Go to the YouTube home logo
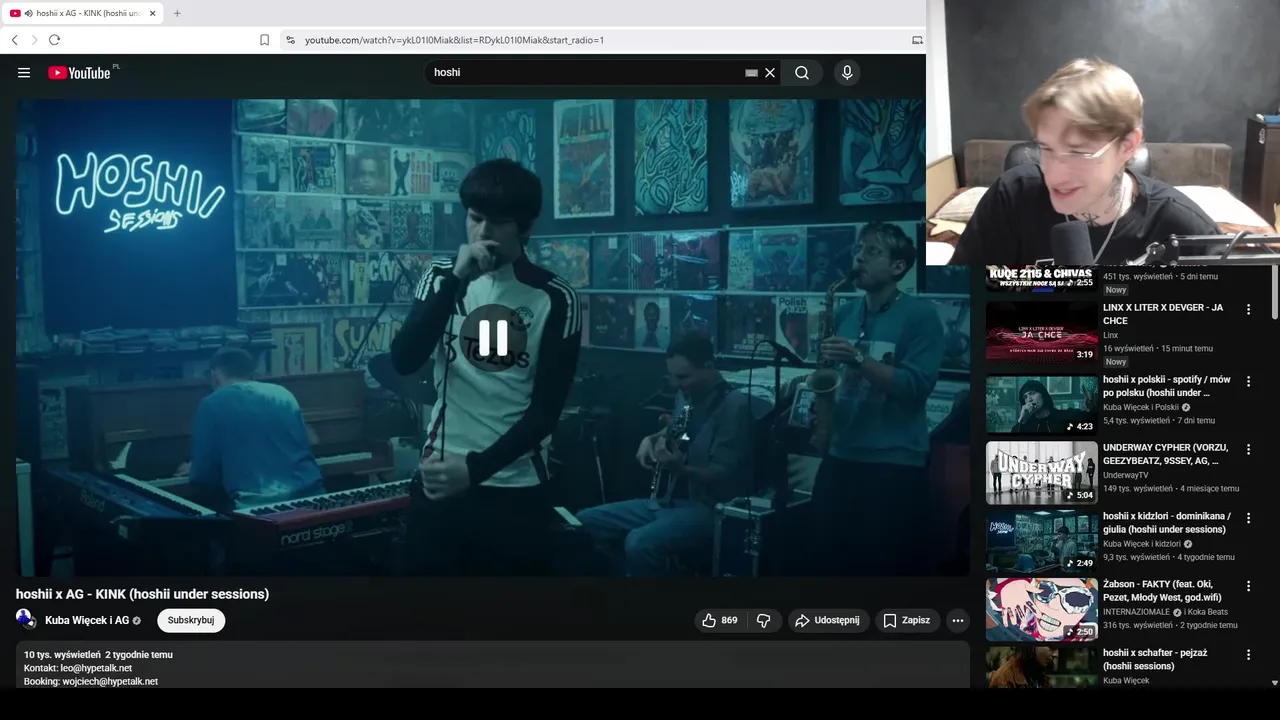The image size is (1280, 720). tap(79, 73)
